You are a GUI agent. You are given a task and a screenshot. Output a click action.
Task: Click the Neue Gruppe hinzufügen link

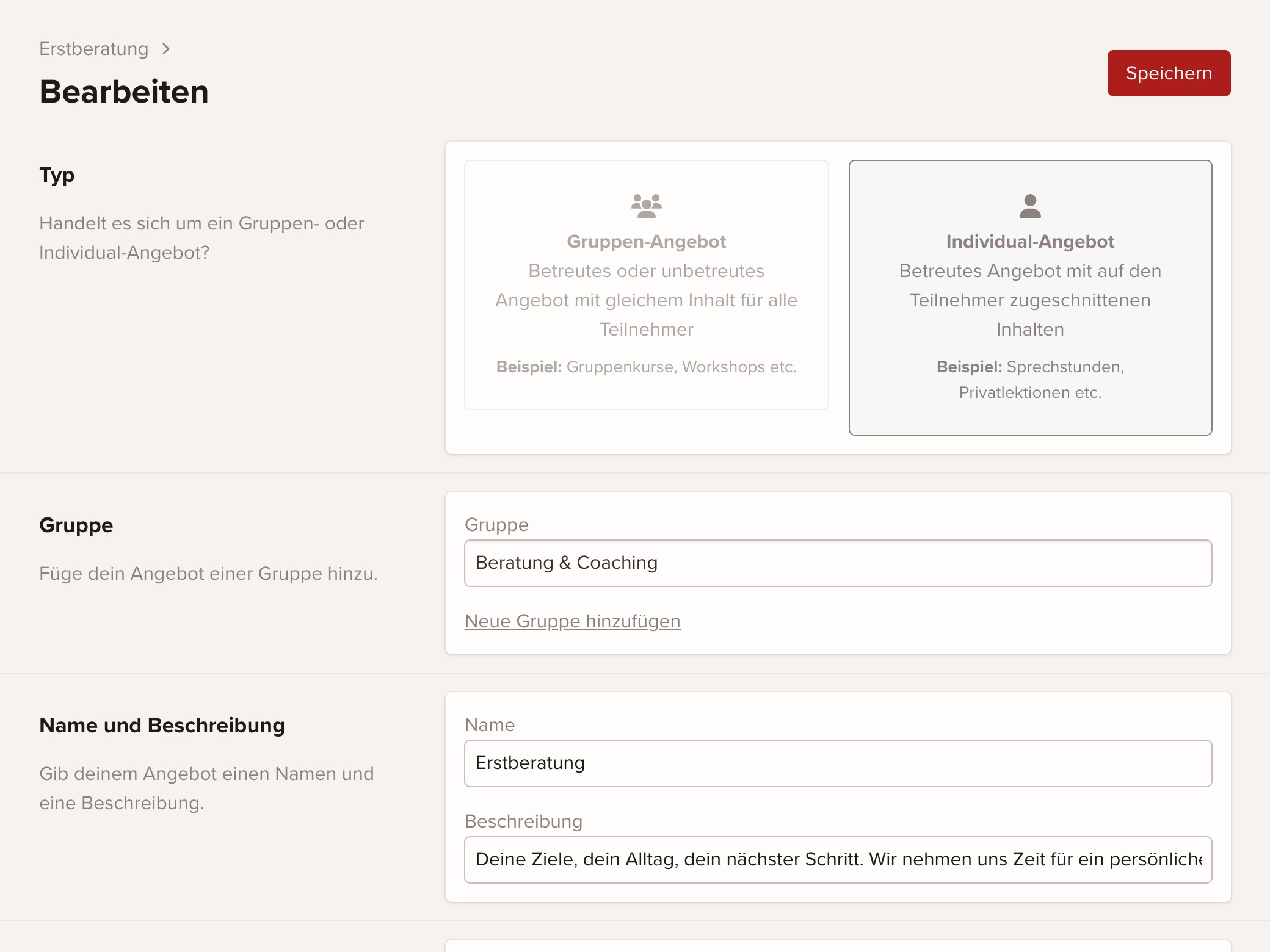pyautogui.click(x=572, y=621)
